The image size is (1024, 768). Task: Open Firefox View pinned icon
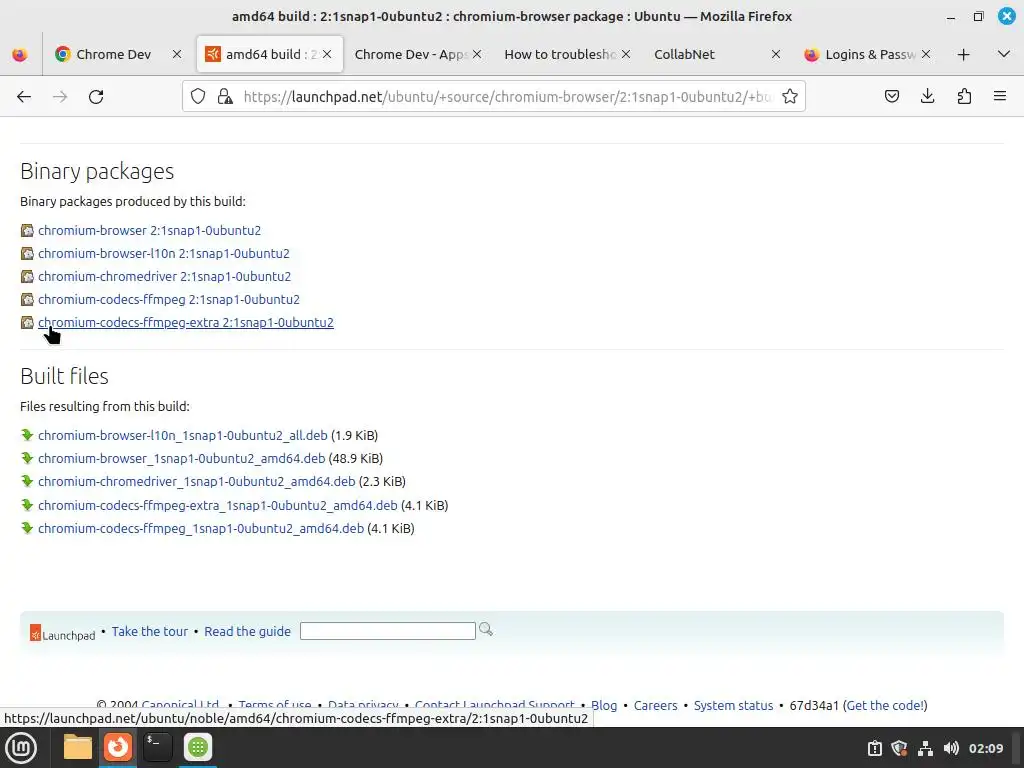tap(20, 54)
